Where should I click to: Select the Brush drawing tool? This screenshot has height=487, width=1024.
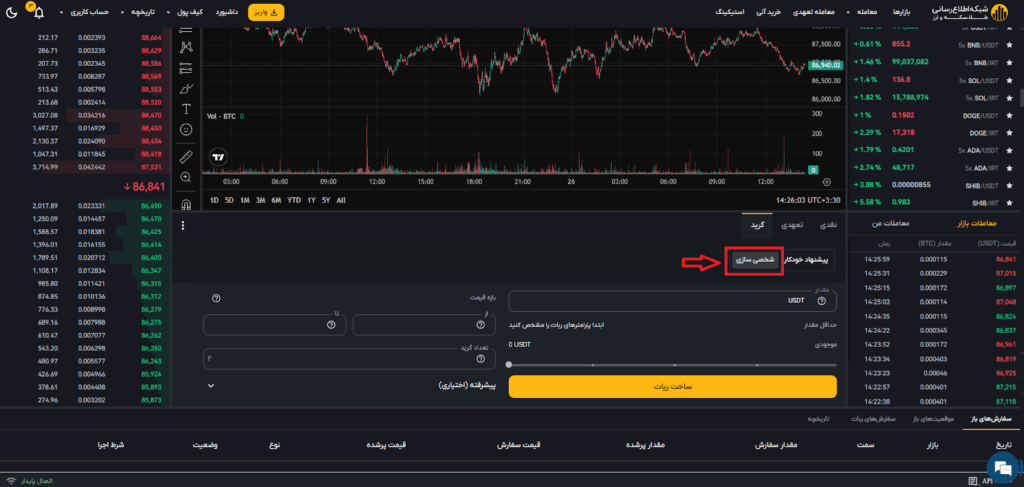coord(186,88)
